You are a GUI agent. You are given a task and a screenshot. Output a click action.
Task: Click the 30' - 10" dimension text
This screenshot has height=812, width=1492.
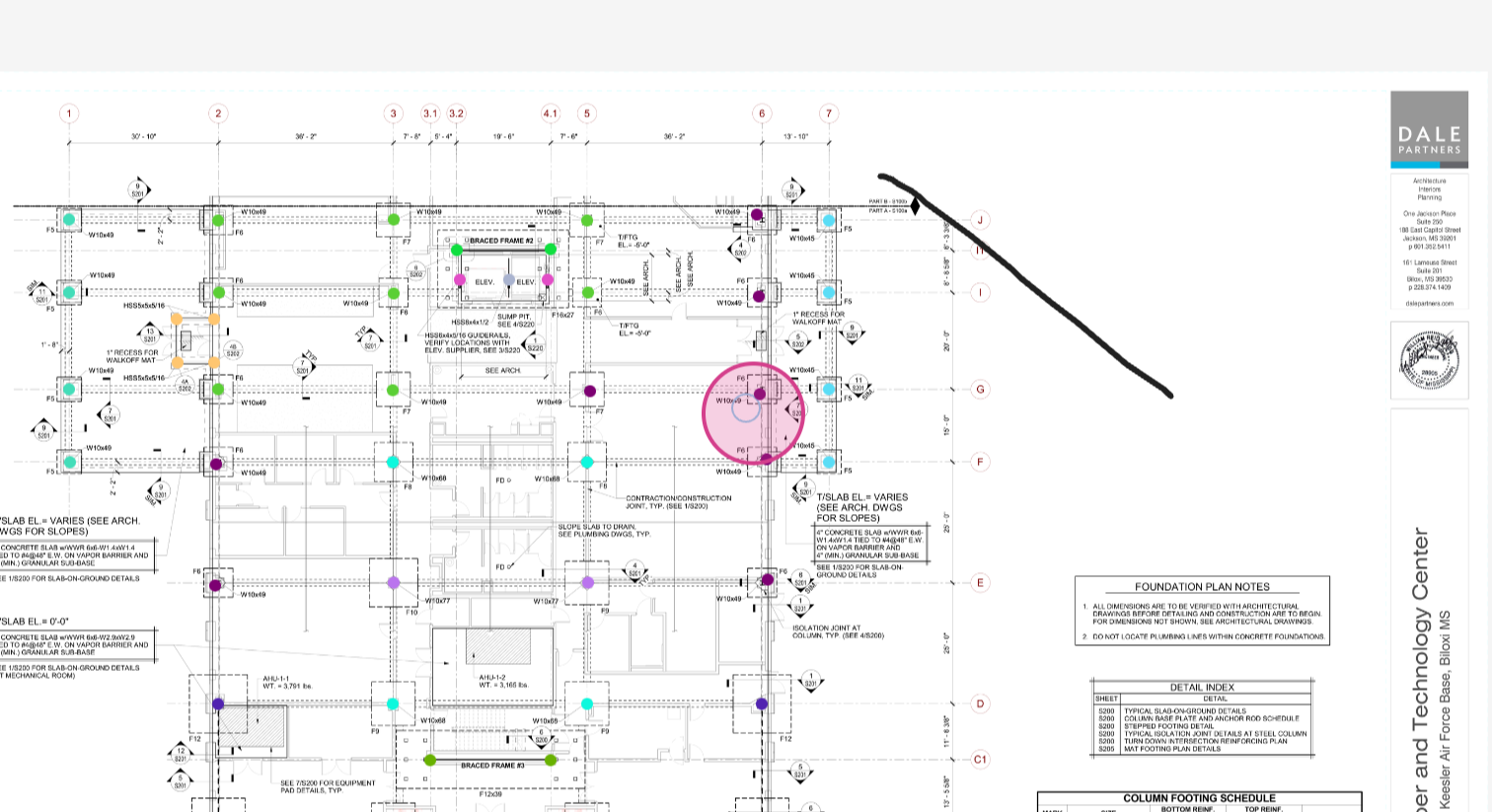tap(144, 136)
